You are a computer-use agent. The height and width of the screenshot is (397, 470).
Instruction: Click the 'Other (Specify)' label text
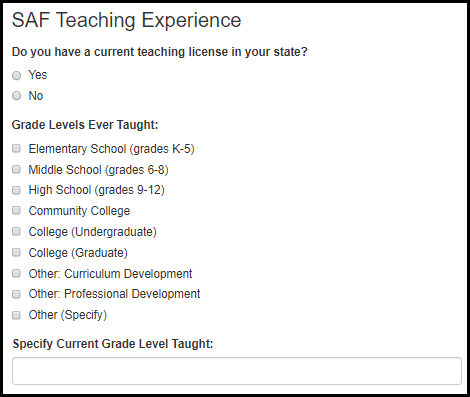pos(68,315)
